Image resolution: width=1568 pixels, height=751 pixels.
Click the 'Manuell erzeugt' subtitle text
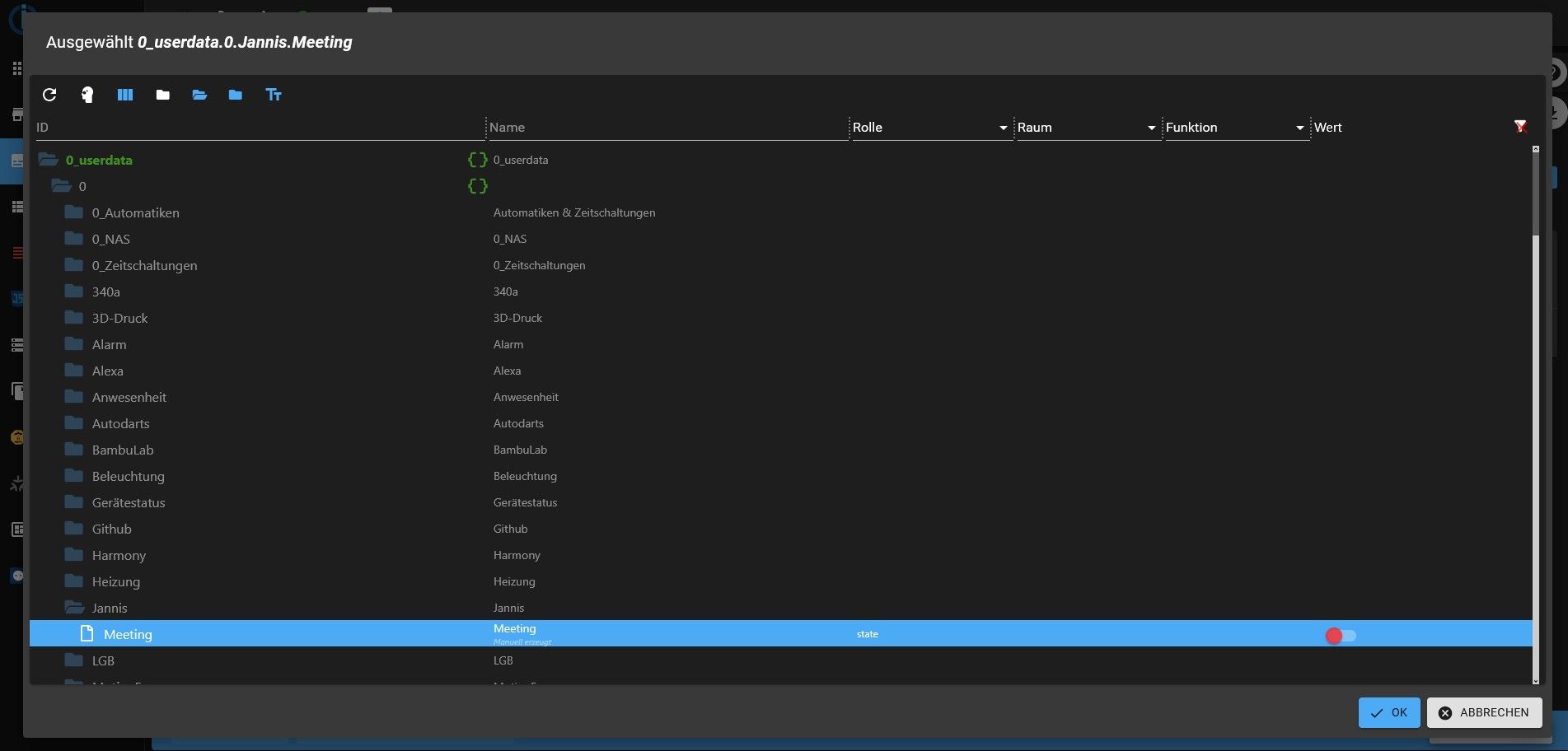coord(522,641)
